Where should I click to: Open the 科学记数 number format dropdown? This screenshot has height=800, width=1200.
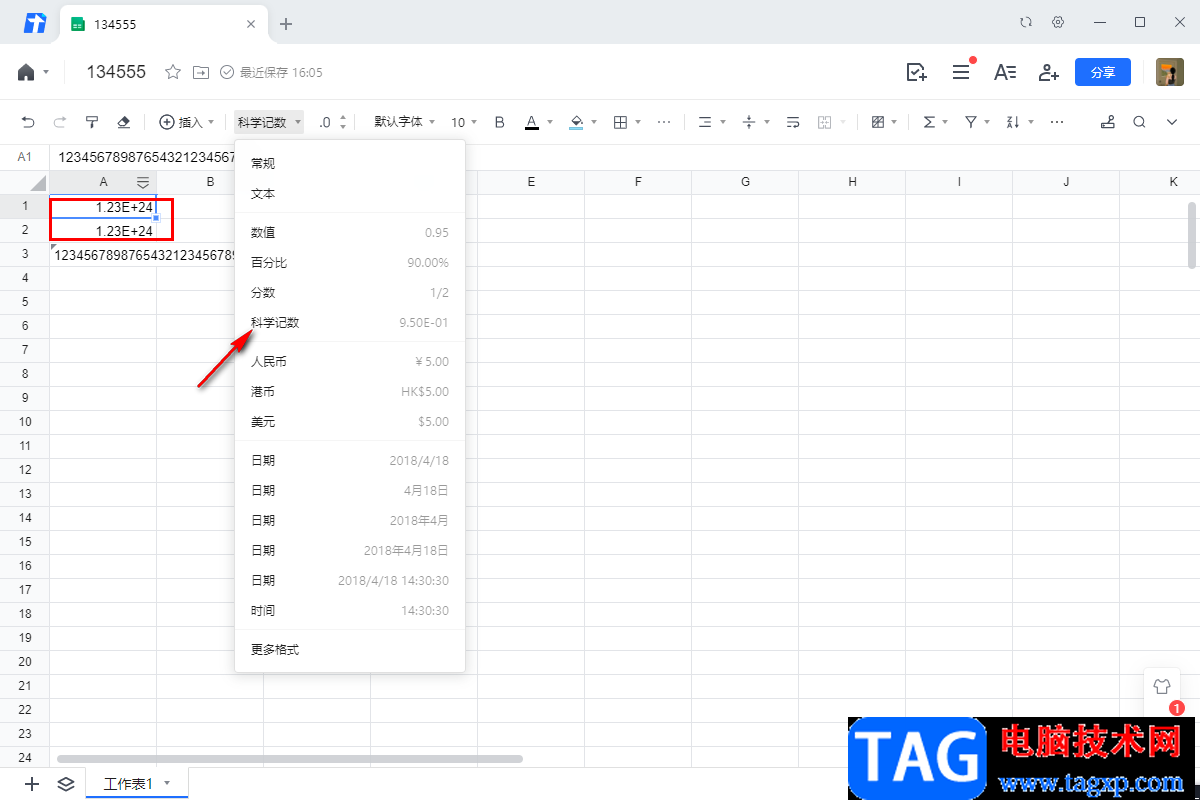click(x=270, y=122)
